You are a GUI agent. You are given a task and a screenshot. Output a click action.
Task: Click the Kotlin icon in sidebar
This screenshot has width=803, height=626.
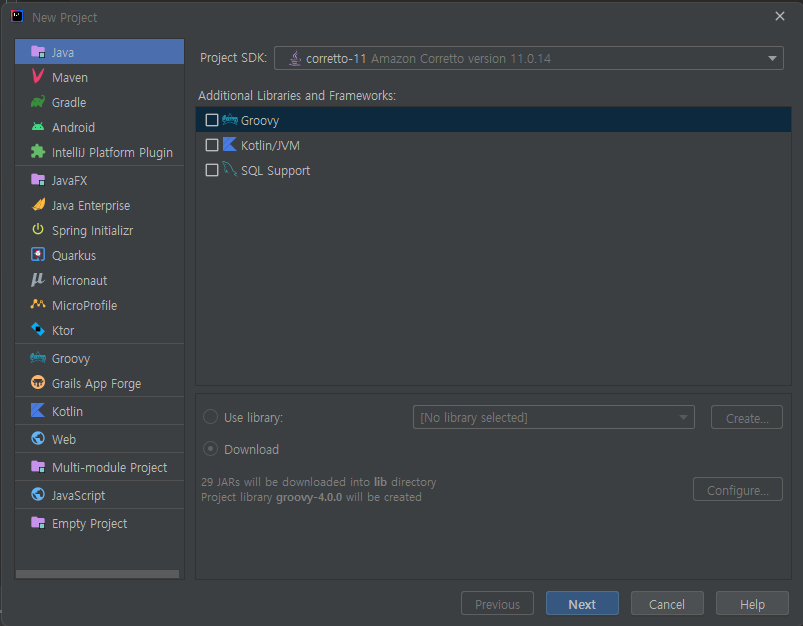point(38,410)
